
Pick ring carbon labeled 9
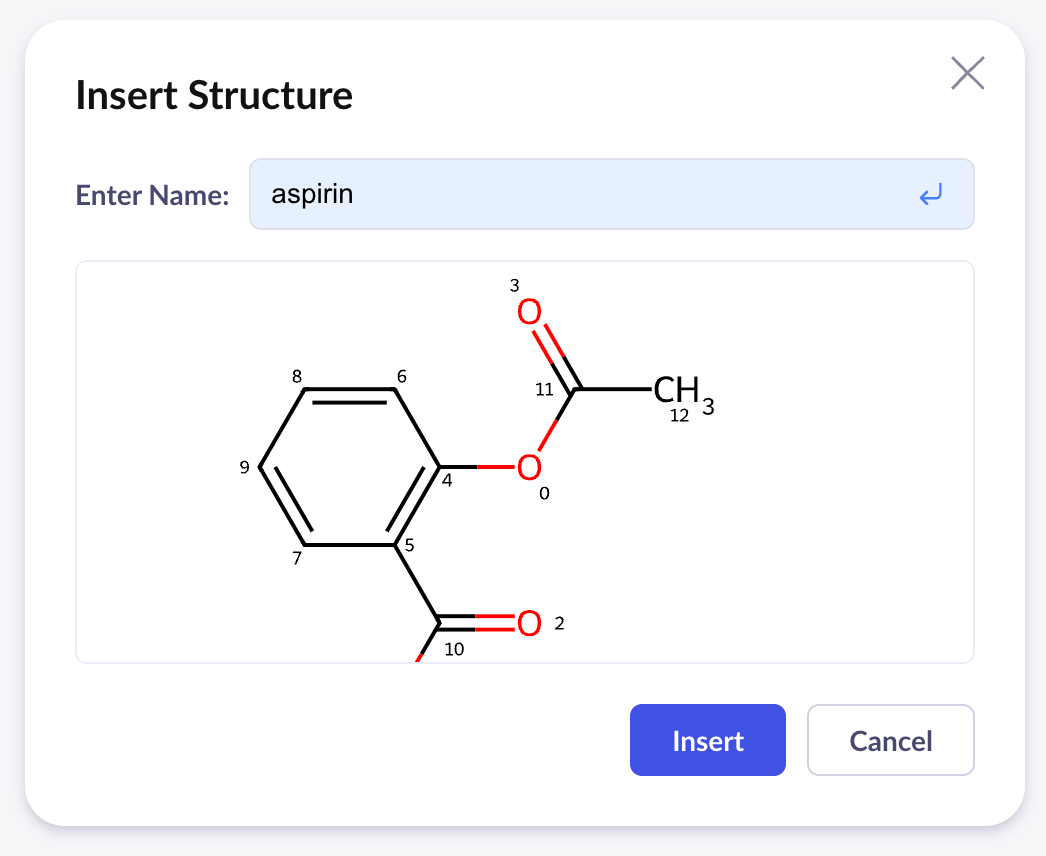pos(260,467)
